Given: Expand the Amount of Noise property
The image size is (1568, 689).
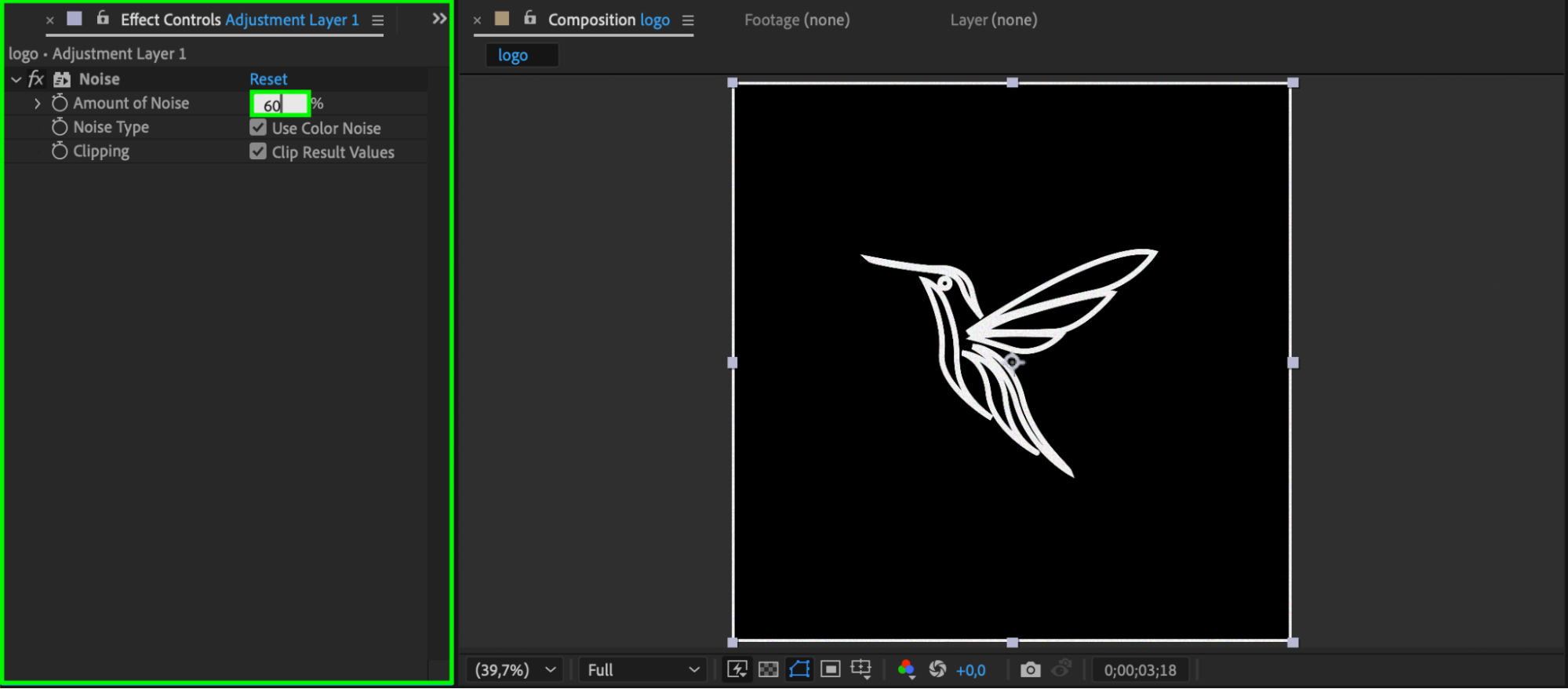Looking at the screenshot, I should [x=37, y=104].
